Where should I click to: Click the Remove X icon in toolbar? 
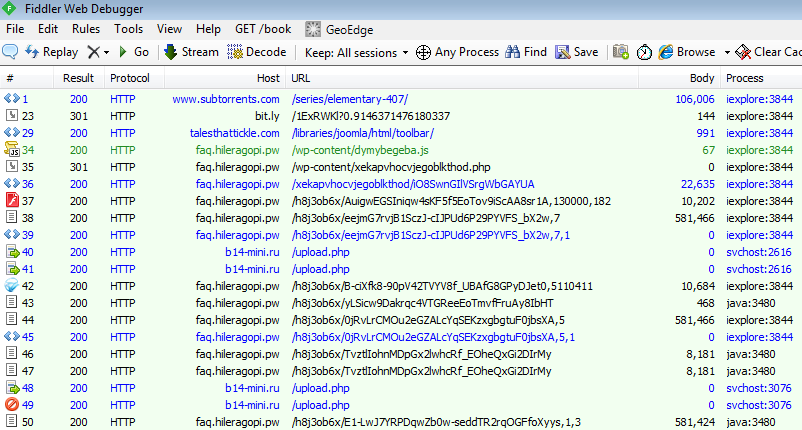coord(93,52)
